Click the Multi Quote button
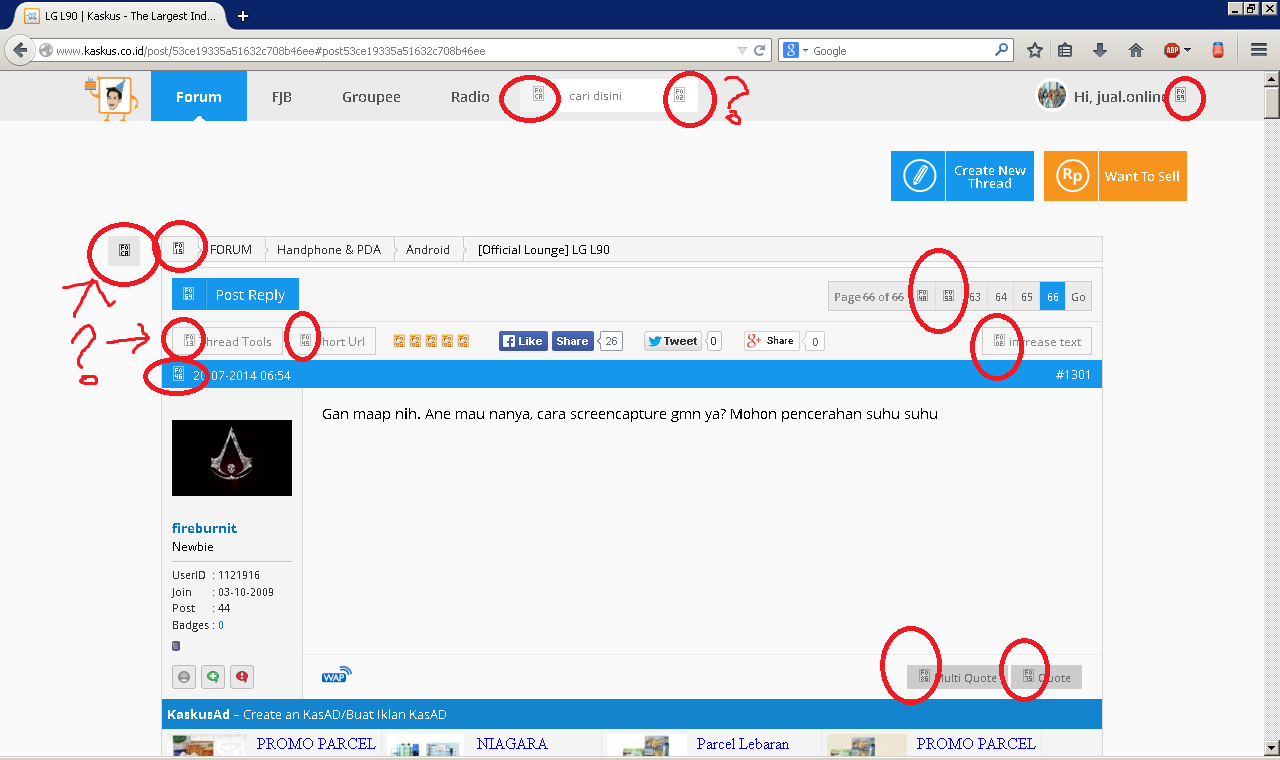The width and height of the screenshot is (1280, 760). (957, 677)
